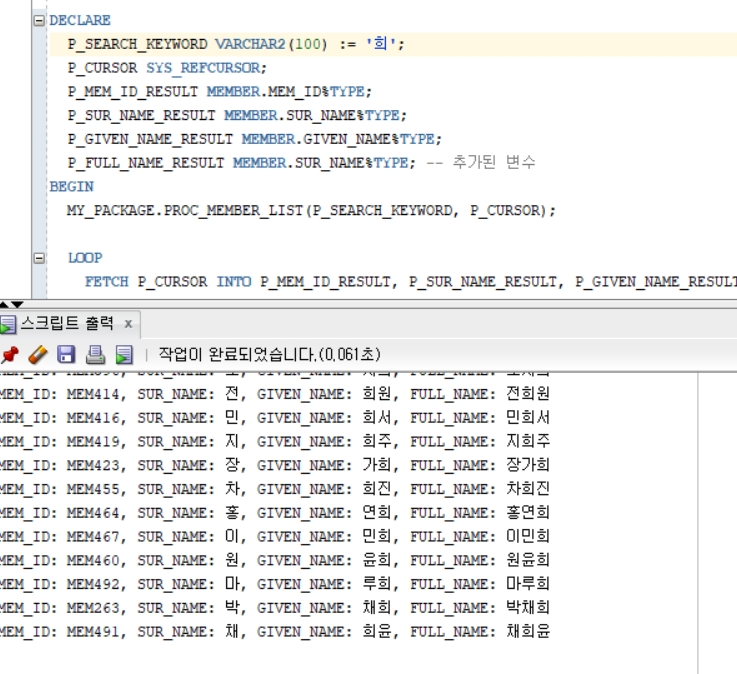Click full name 박채희

[528, 607]
